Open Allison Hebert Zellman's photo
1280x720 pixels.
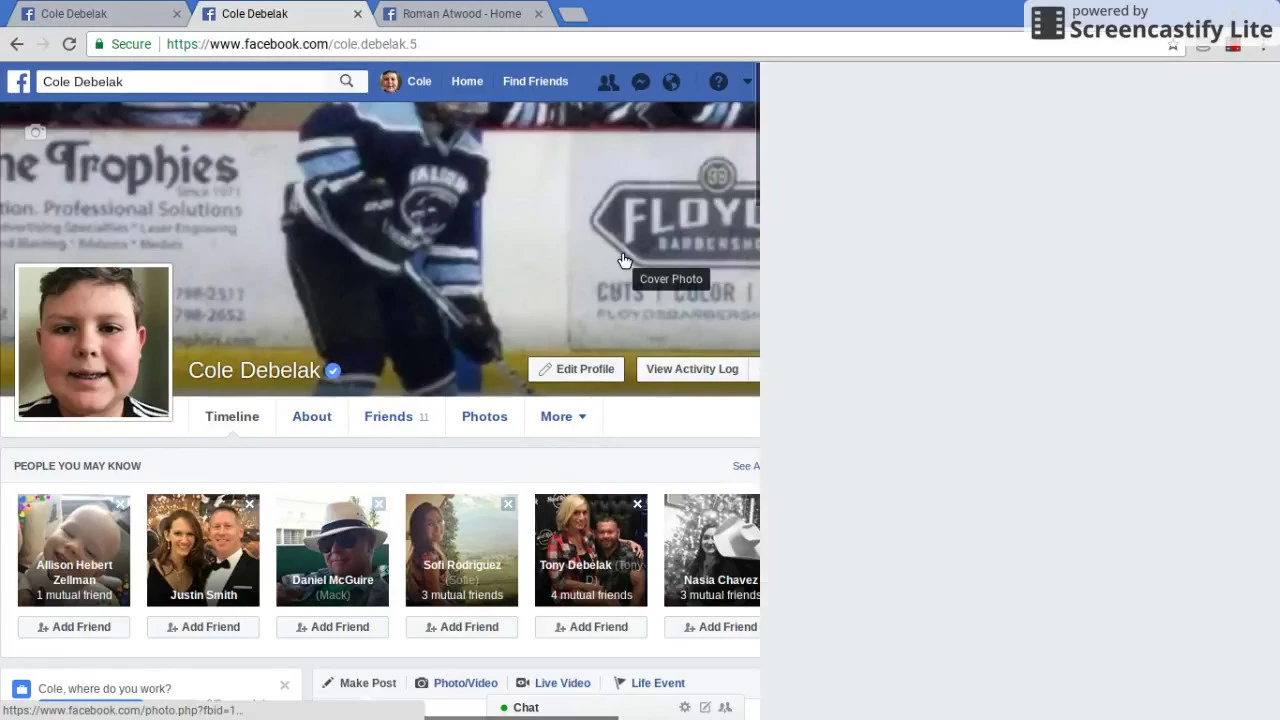point(74,550)
